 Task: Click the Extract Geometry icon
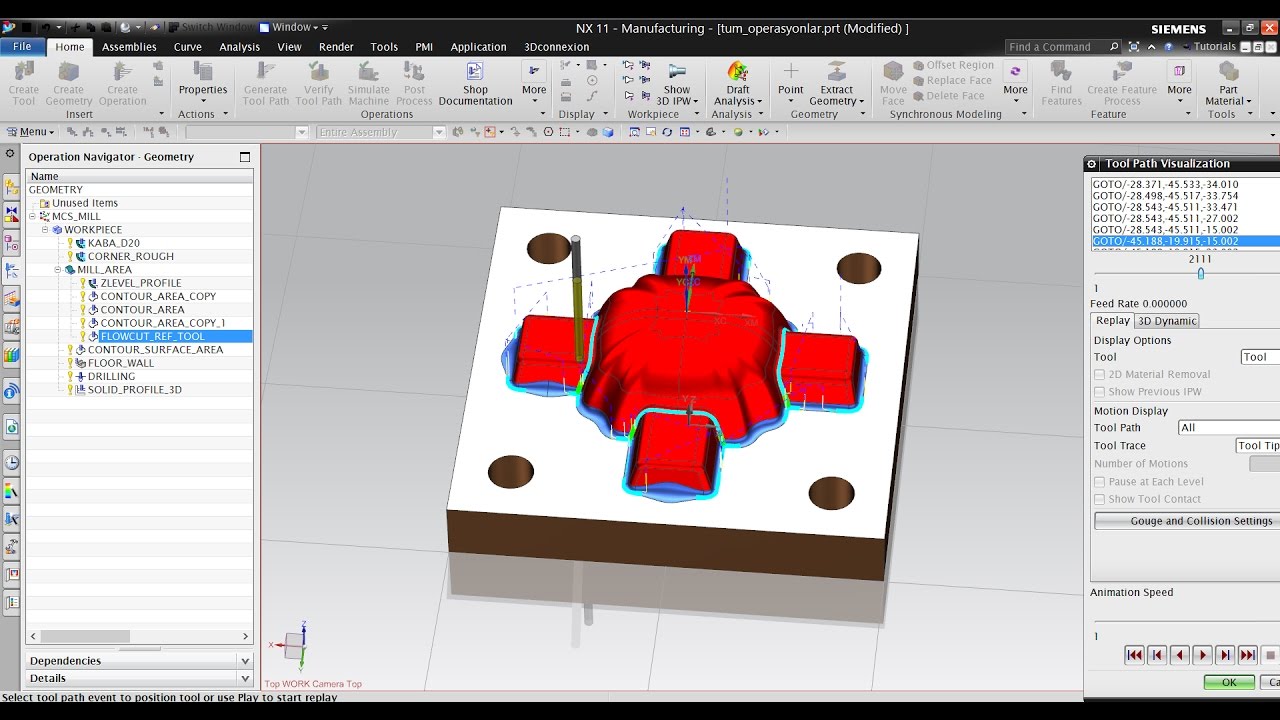836,72
